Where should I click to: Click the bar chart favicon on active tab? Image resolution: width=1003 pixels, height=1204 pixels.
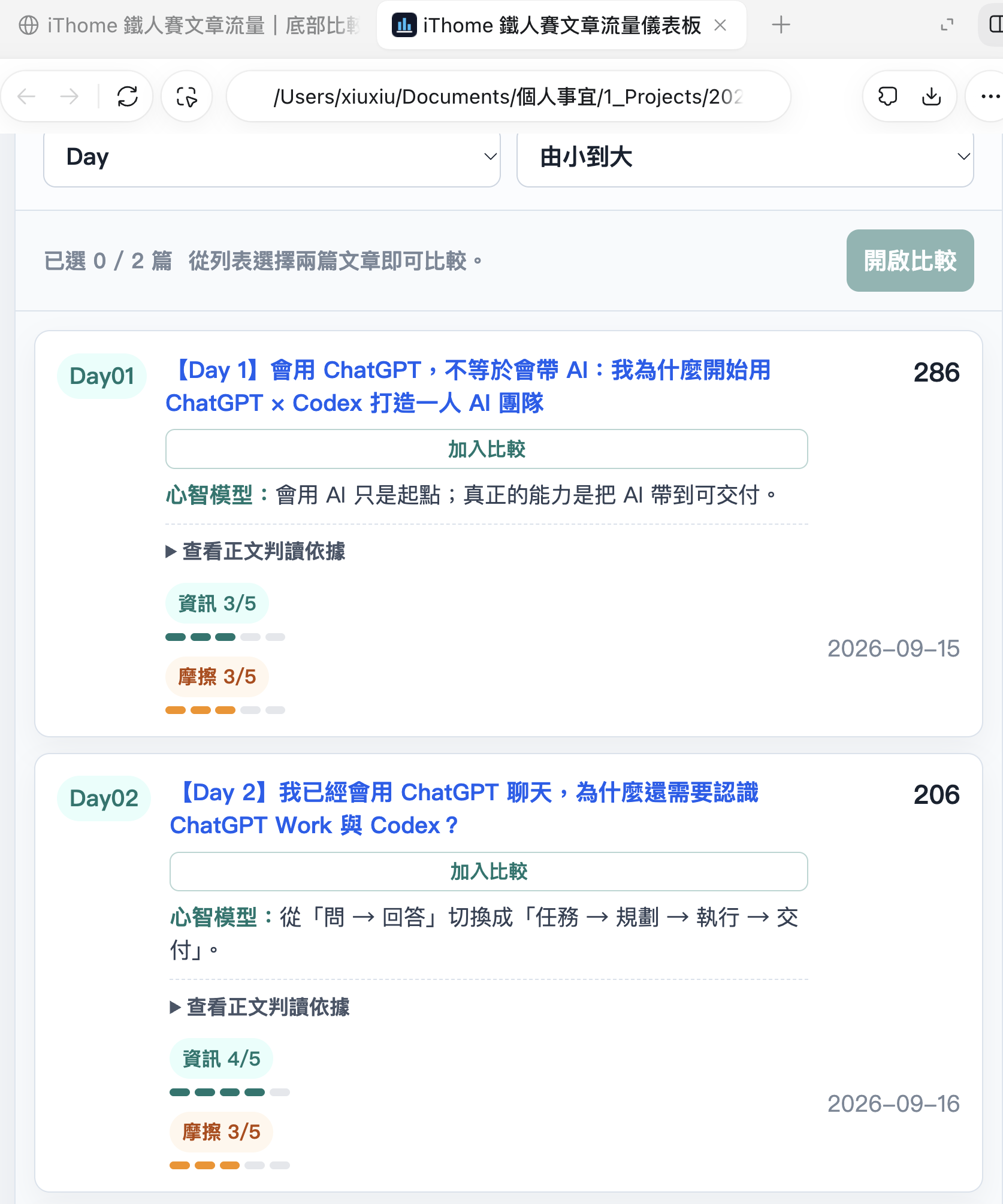coord(404,25)
